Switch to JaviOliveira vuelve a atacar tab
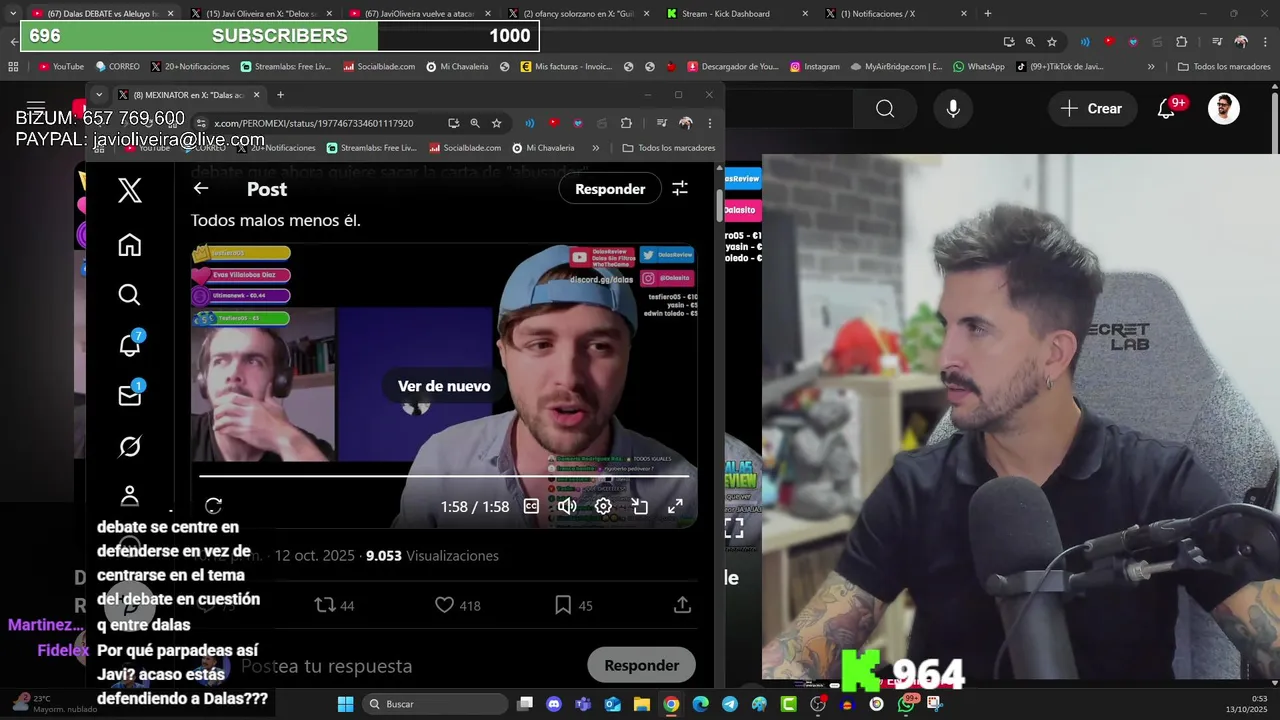Screen dimensions: 1280x720 click(418, 14)
